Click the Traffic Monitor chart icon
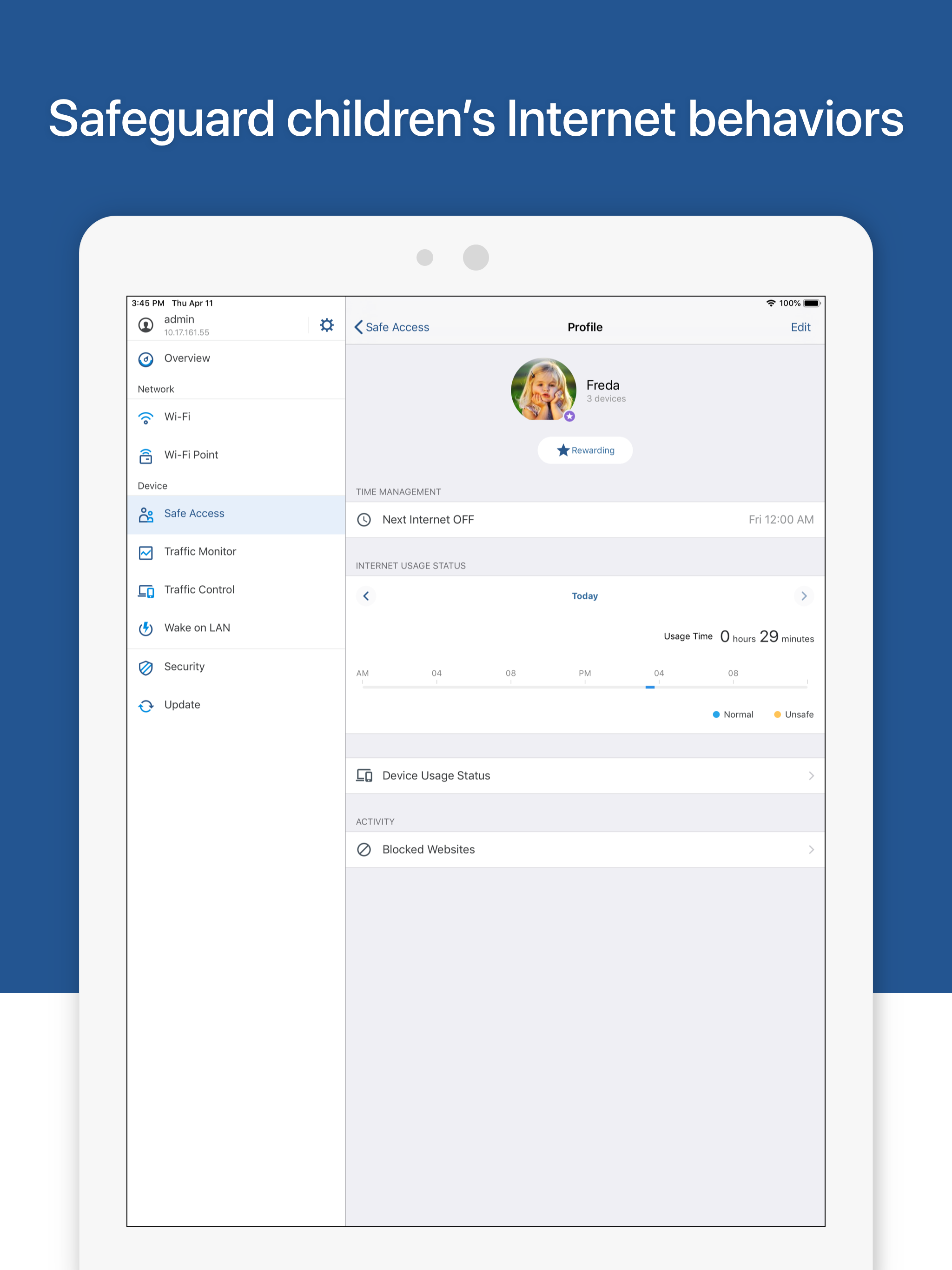 (x=146, y=552)
